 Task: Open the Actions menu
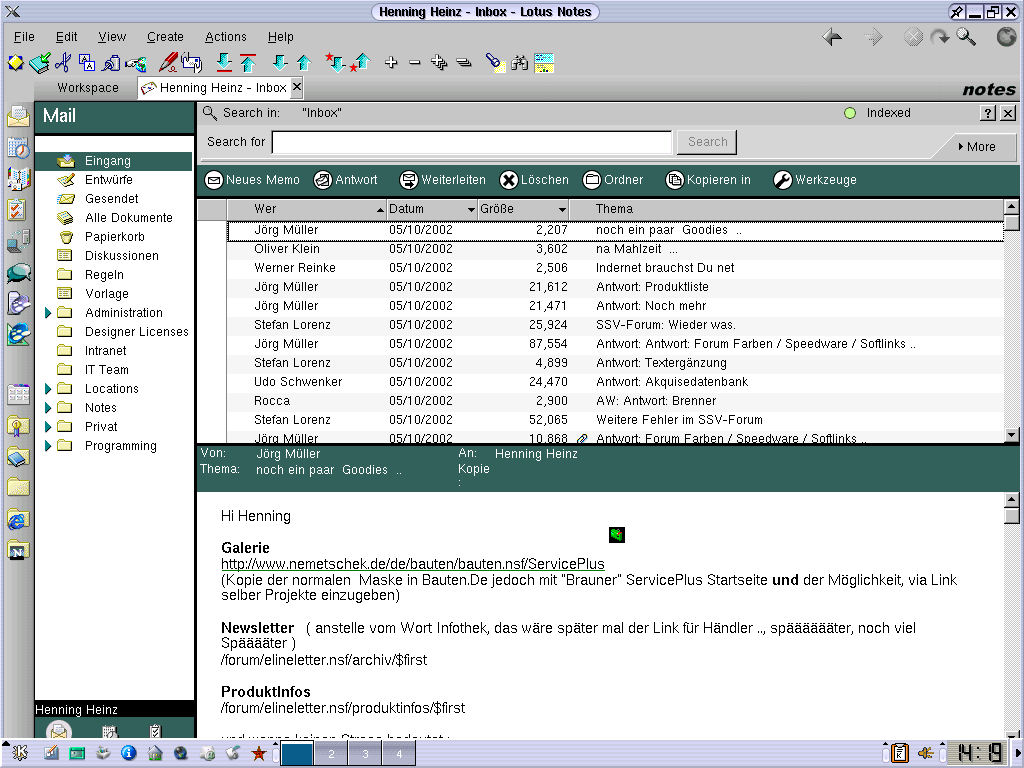pos(226,37)
